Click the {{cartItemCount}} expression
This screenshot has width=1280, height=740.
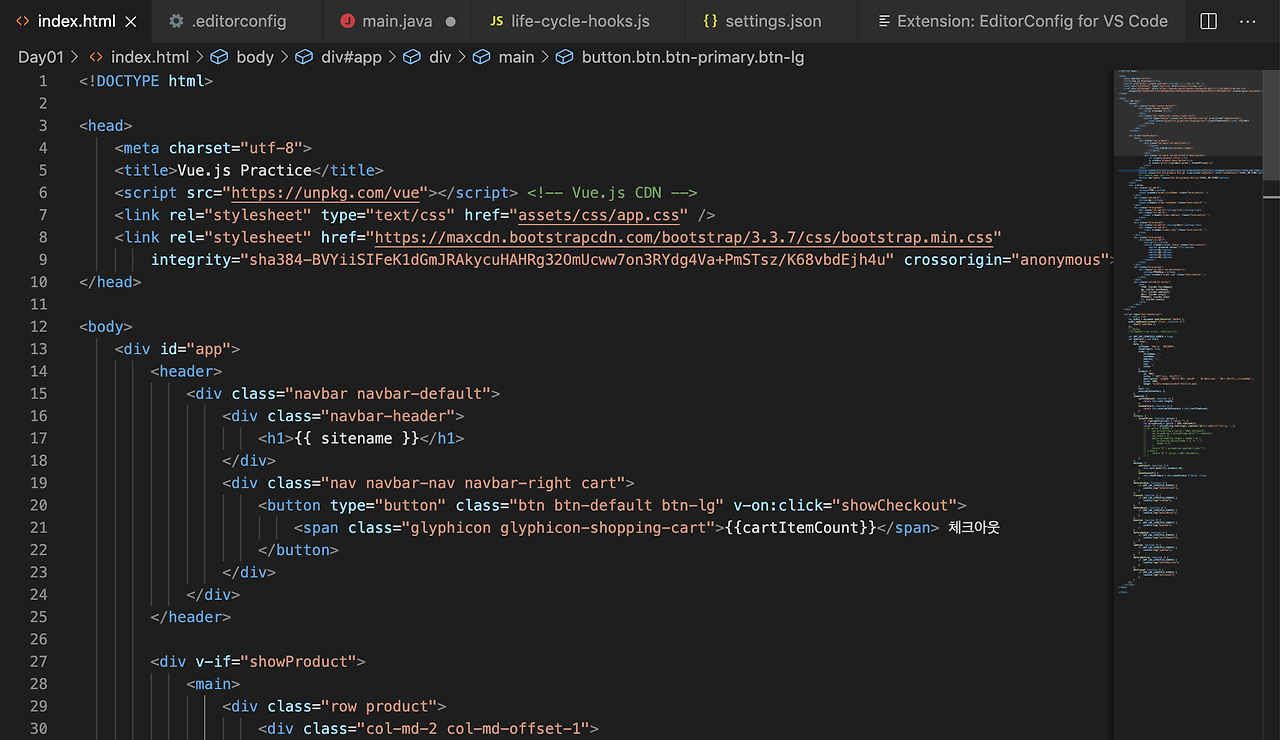(800, 528)
